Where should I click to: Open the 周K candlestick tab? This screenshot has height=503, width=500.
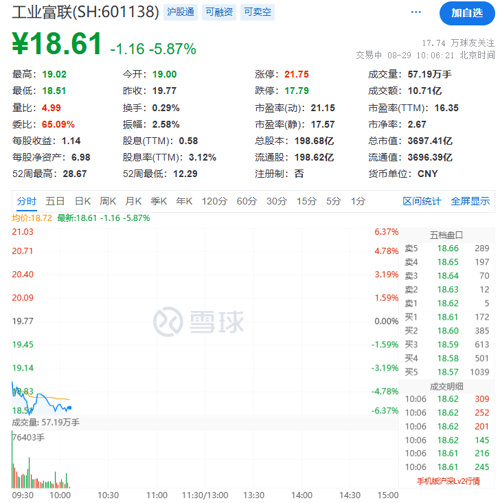tap(108, 201)
